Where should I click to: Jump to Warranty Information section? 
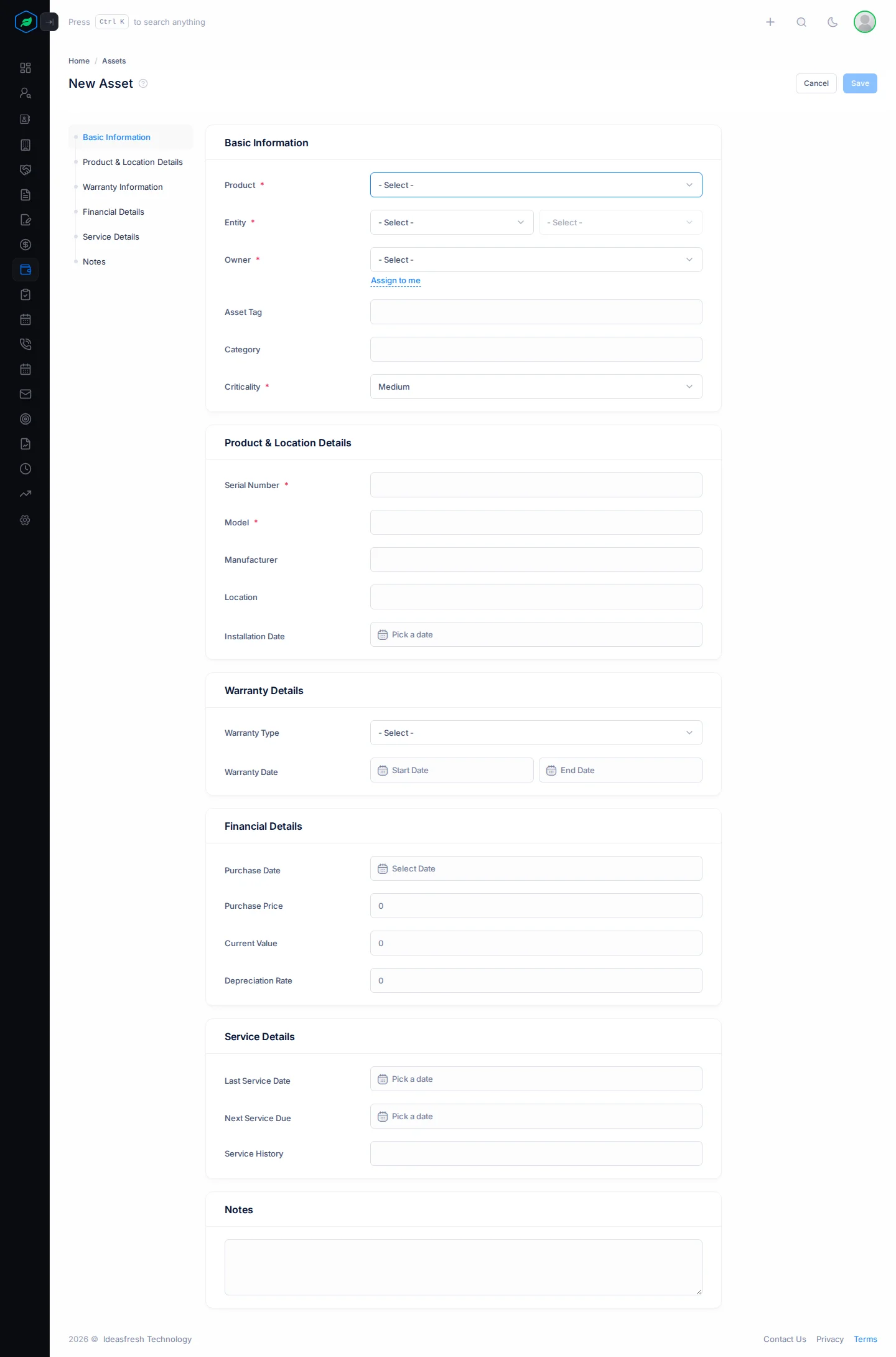123,187
